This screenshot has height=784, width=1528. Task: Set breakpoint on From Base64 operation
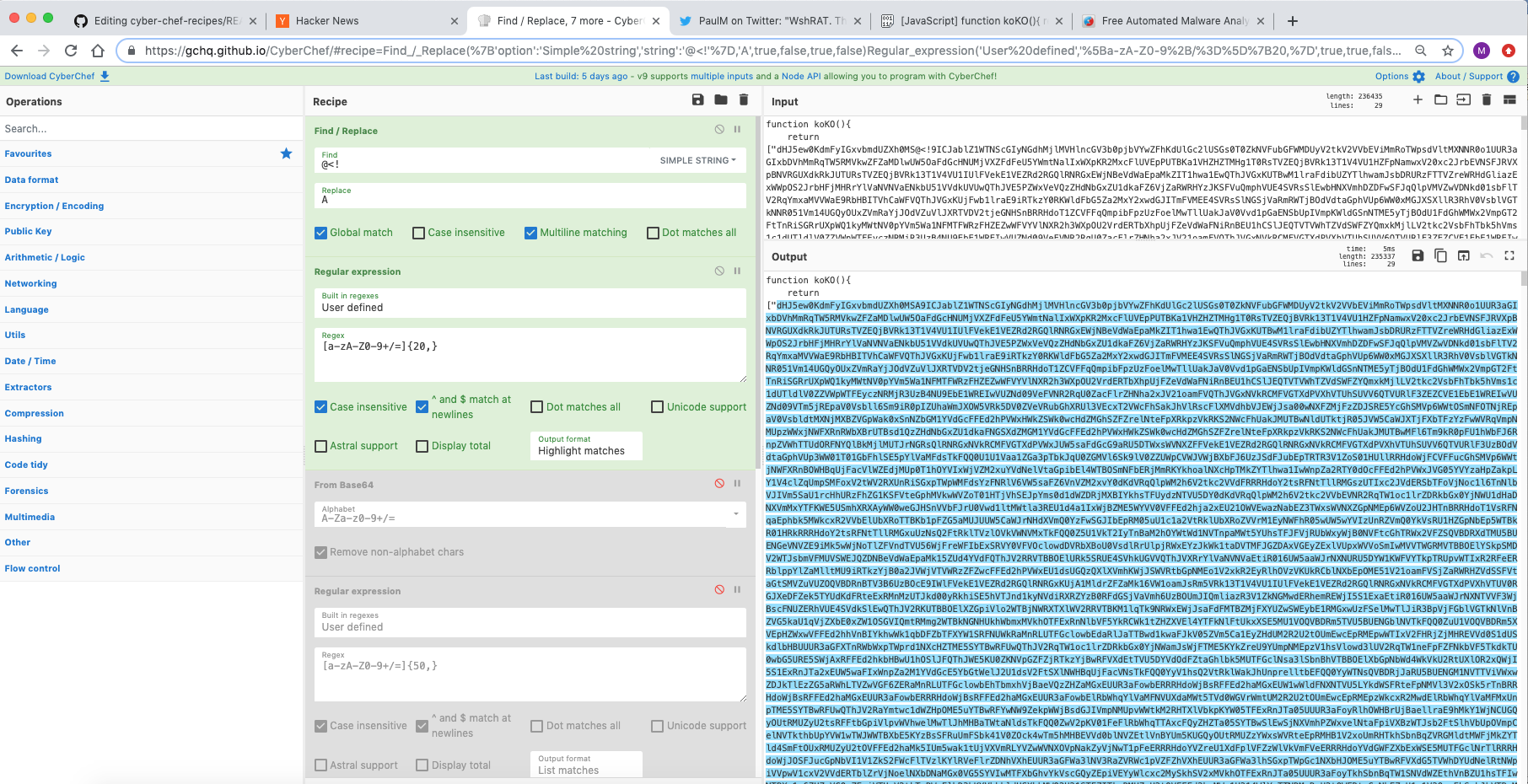point(737,483)
